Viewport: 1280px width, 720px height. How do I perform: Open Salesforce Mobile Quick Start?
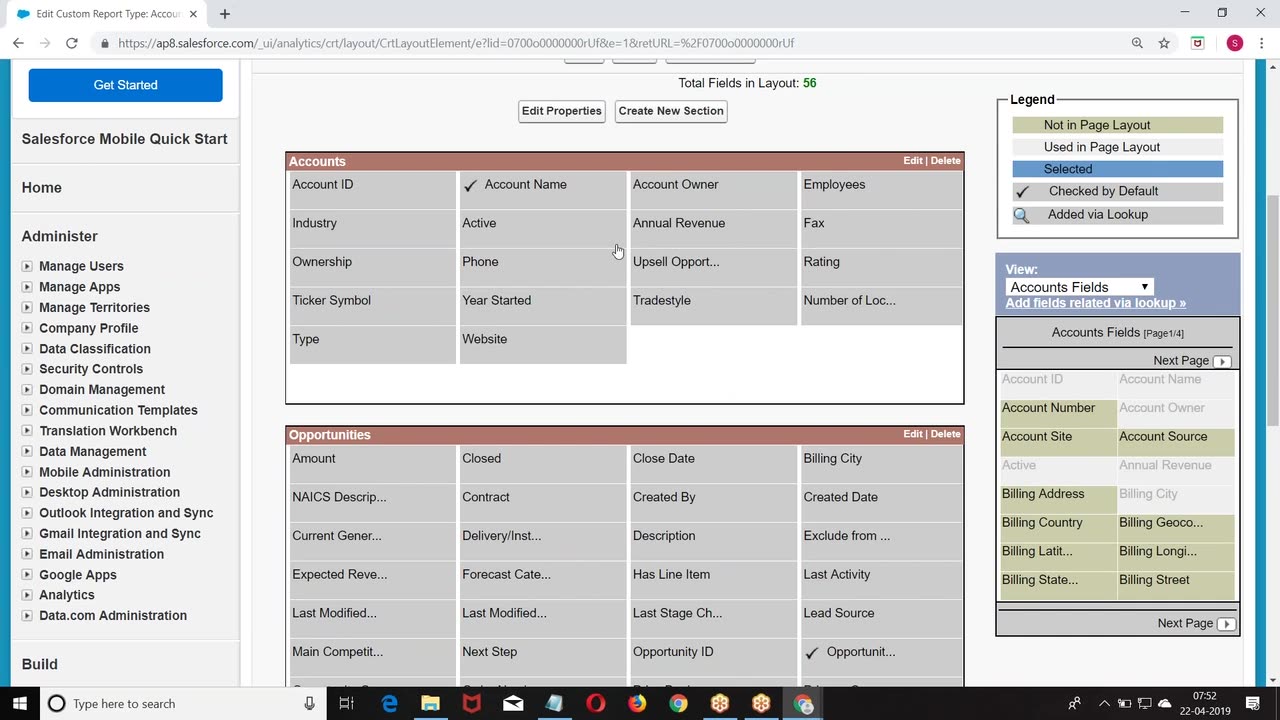[125, 139]
